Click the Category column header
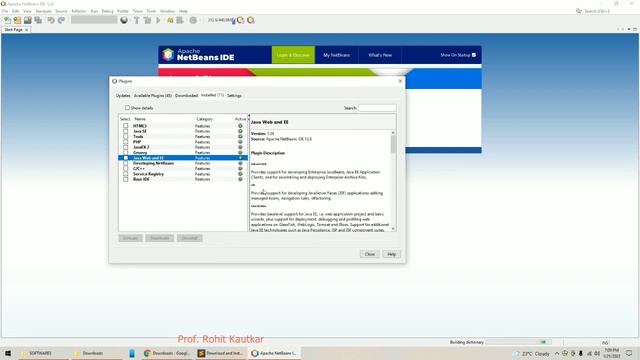640x360 pixels. tap(204, 119)
